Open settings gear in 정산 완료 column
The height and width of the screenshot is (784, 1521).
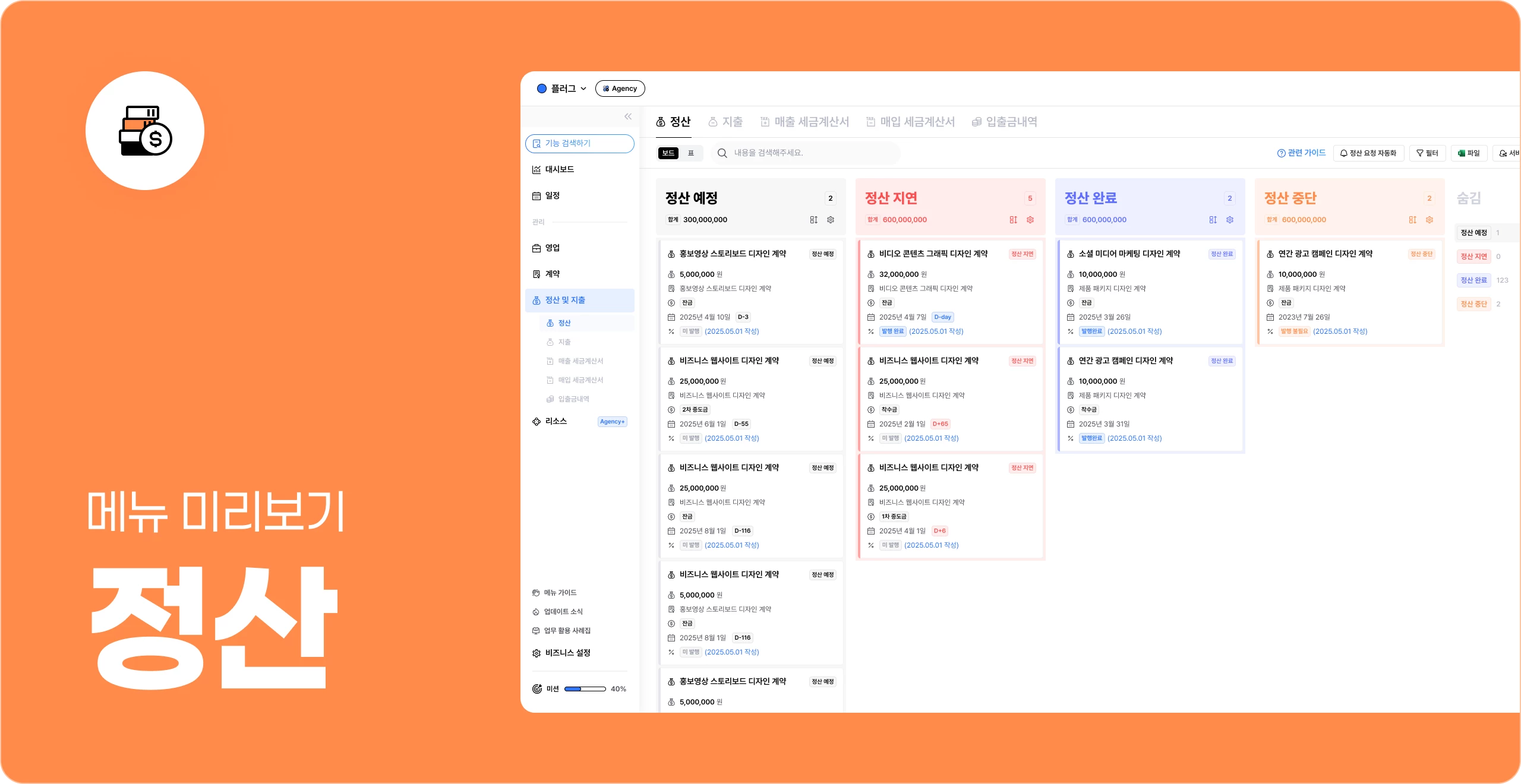[x=1230, y=220]
